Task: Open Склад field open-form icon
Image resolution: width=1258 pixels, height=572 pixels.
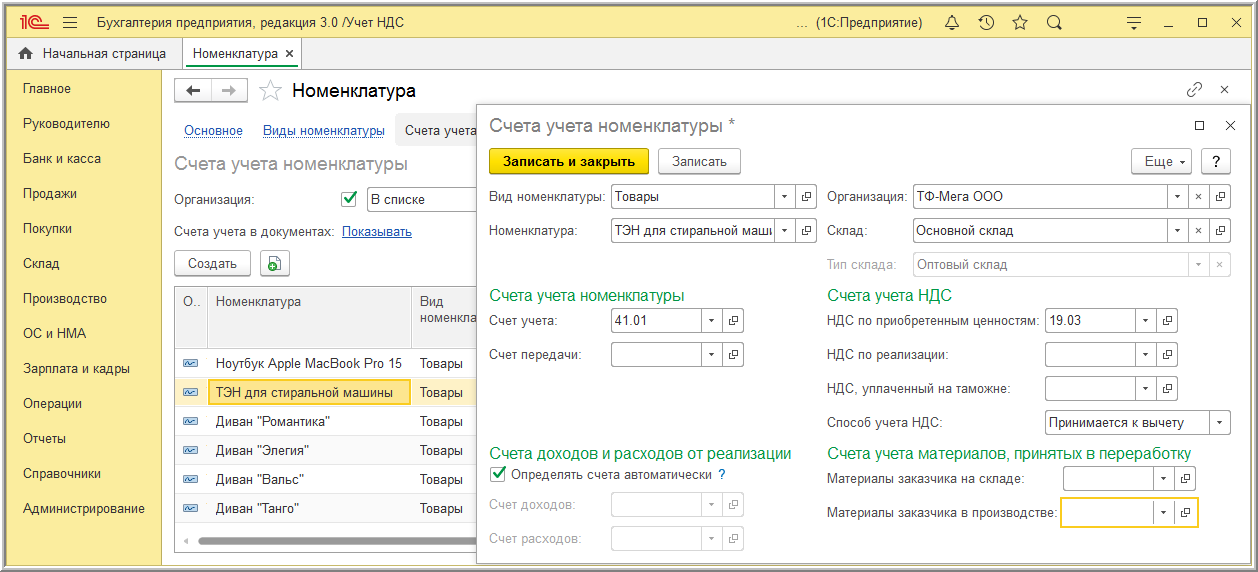Action: [x=1219, y=230]
